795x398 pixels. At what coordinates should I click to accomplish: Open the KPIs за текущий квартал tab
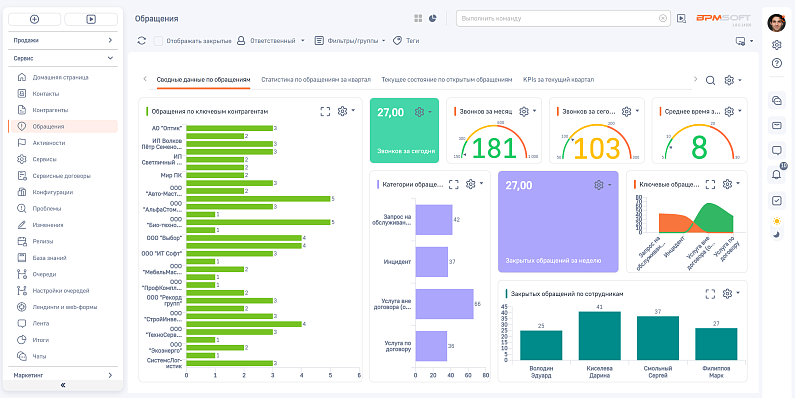(558, 80)
